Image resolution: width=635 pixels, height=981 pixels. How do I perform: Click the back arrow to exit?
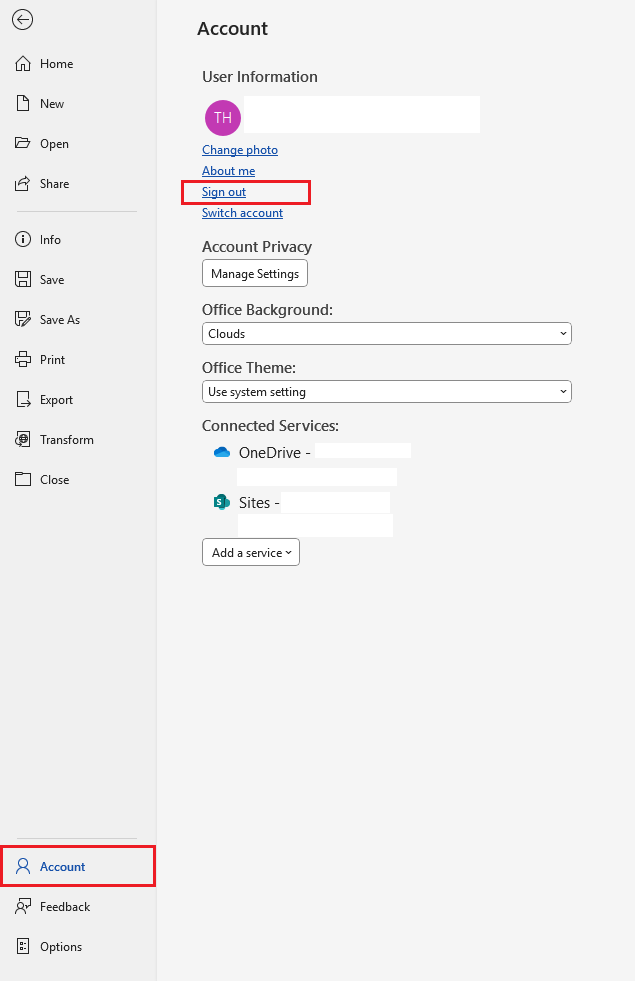click(x=22, y=20)
